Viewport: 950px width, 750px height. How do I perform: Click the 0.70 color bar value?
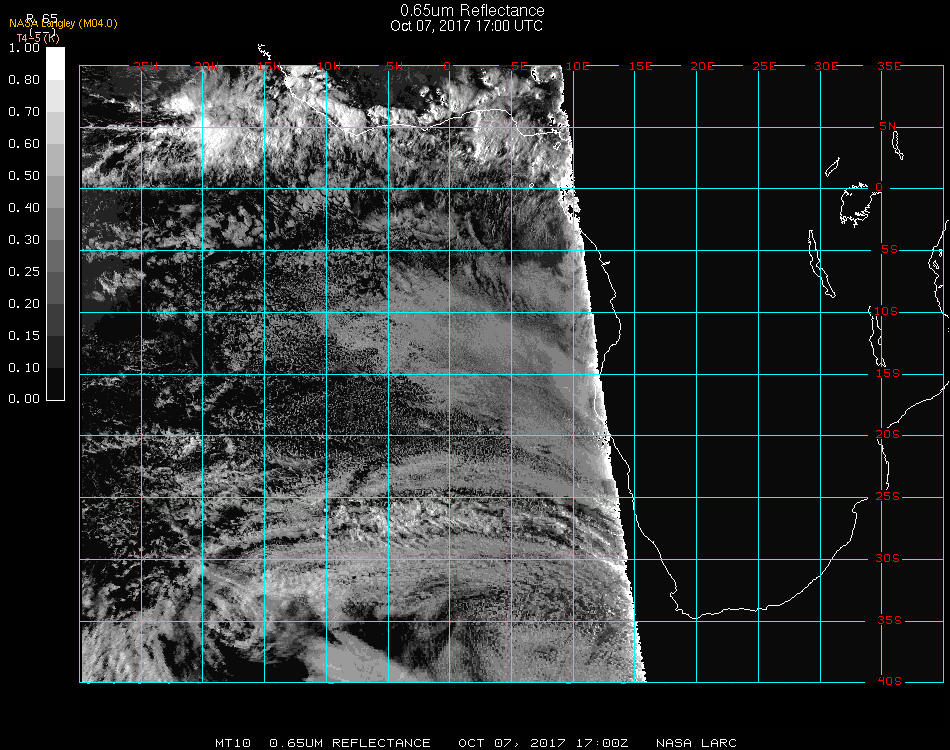point(24,112)
